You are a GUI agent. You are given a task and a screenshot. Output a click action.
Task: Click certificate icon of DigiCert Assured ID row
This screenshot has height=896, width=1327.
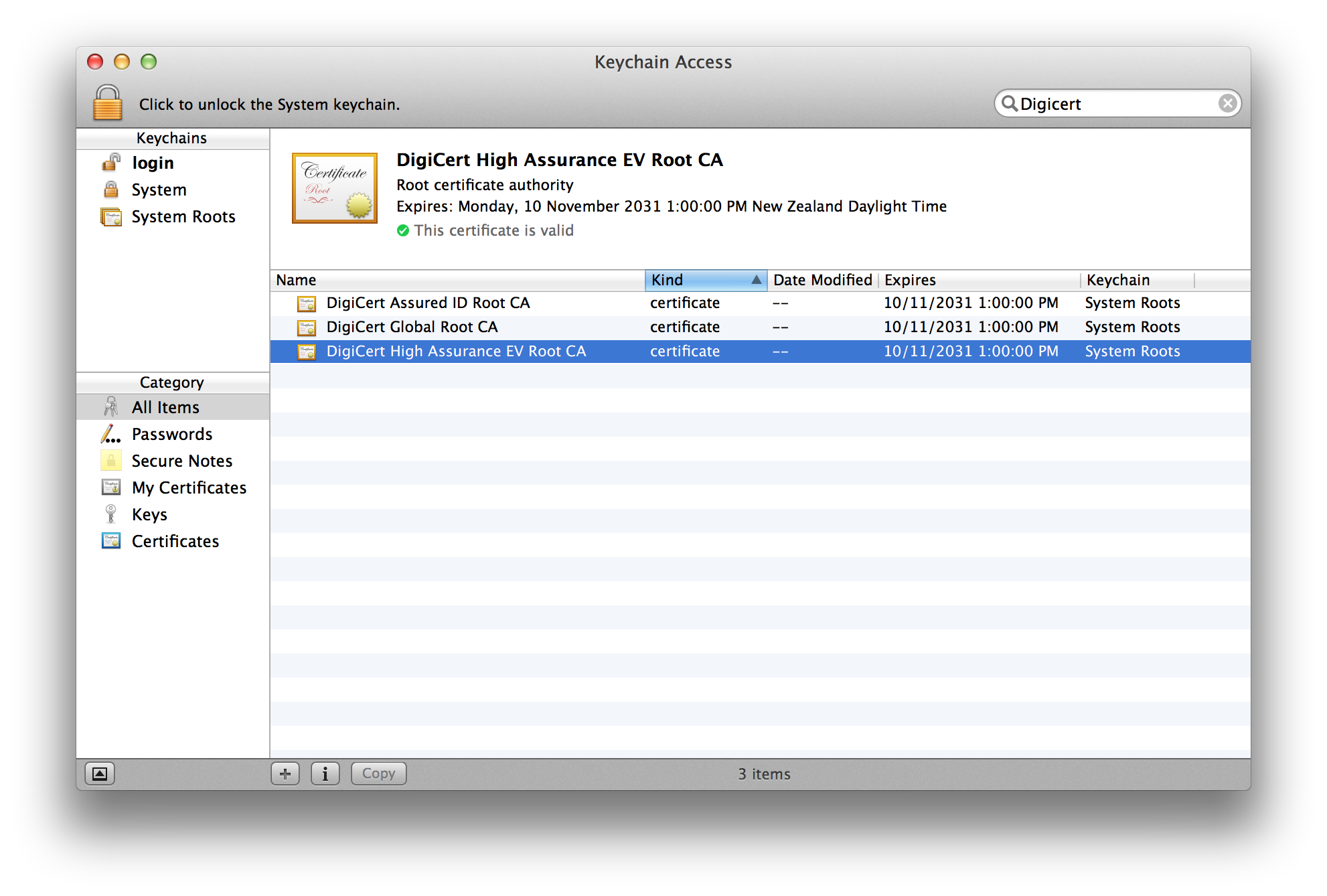307,303
